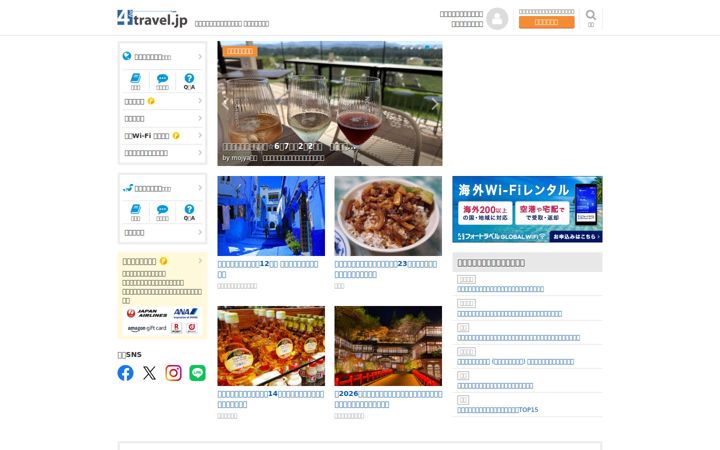This screenshot has height=450, width=720.
Task: Click the amazon gift card logo
Action: point(147,328)
